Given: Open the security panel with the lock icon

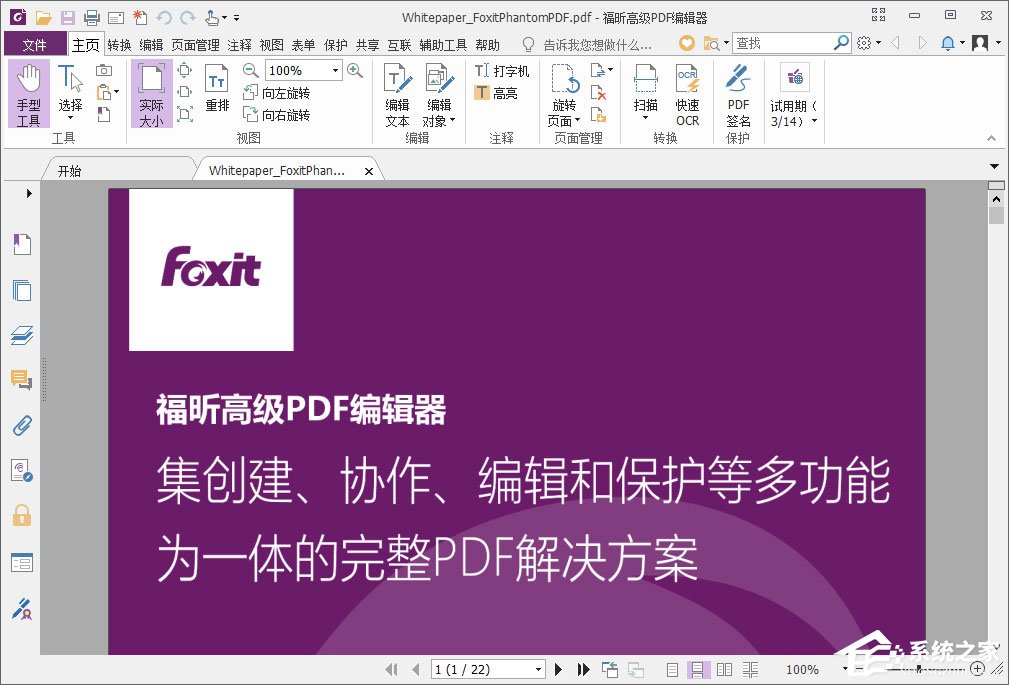Looking at the screenshot, I should click(x=22, y=515).
